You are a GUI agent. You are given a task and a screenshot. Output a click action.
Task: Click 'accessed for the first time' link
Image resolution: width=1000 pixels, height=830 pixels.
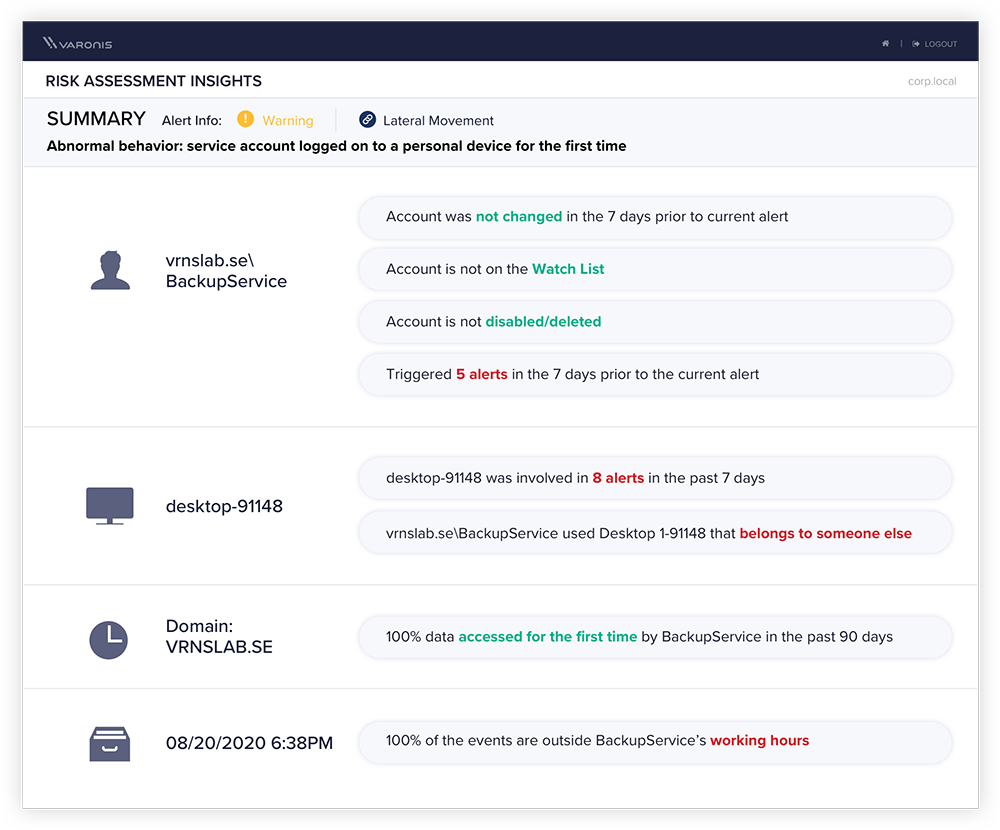pyautogui.click(x=547, y=636)
